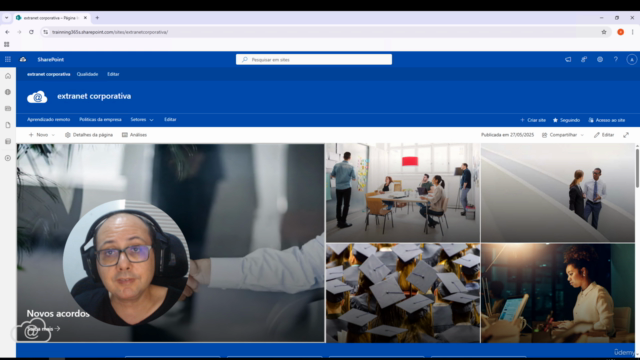The height and width of the screenshot is (360, 640).
Task: Click the extranet corporativa site logo
Action: click(x=37, y=97)
